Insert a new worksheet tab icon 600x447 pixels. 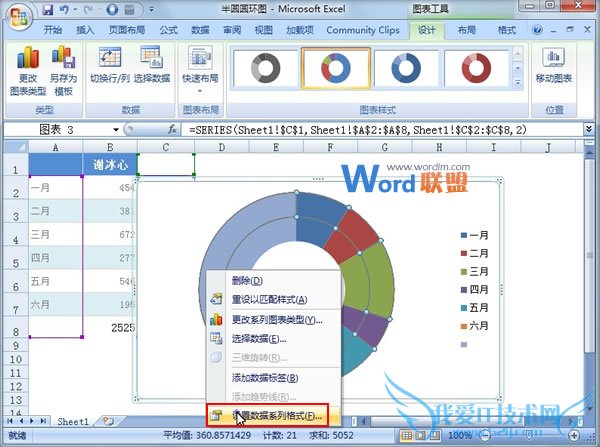(x=108, y=421)
